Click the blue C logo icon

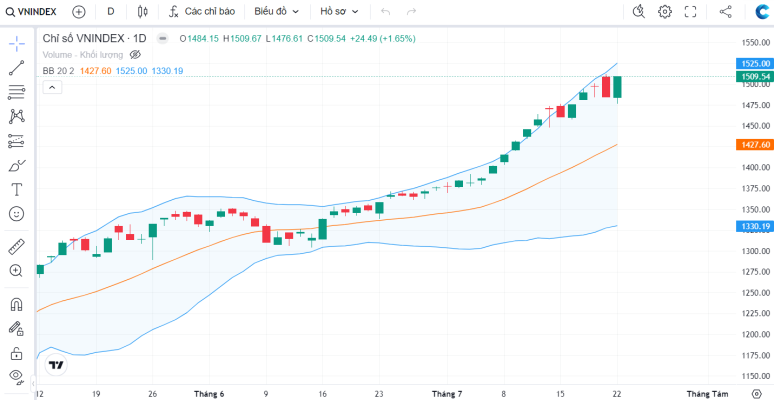763,12
